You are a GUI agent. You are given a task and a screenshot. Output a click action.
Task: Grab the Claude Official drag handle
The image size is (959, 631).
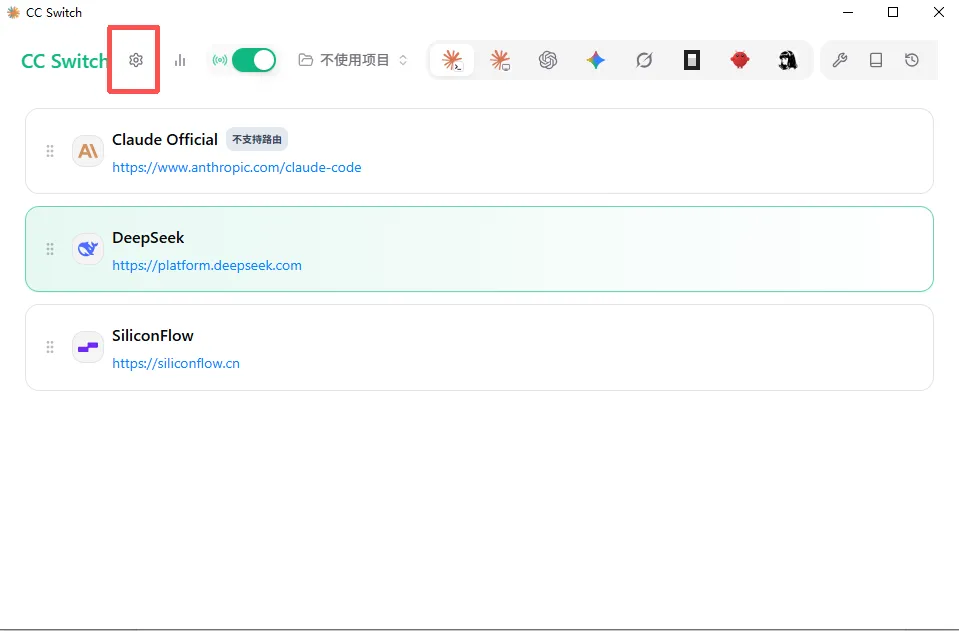(50, 151)
